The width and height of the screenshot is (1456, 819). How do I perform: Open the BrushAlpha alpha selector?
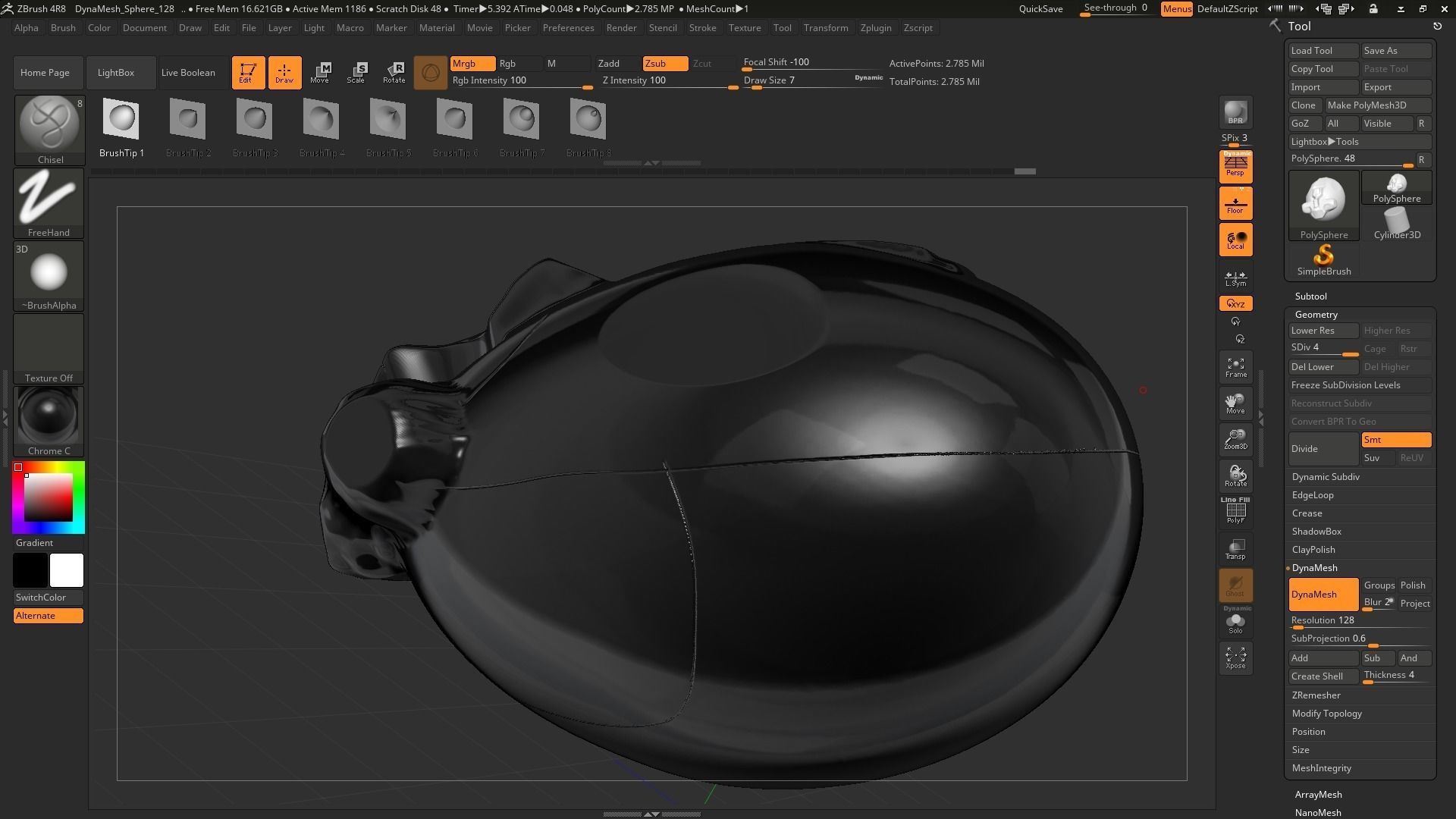49,276
